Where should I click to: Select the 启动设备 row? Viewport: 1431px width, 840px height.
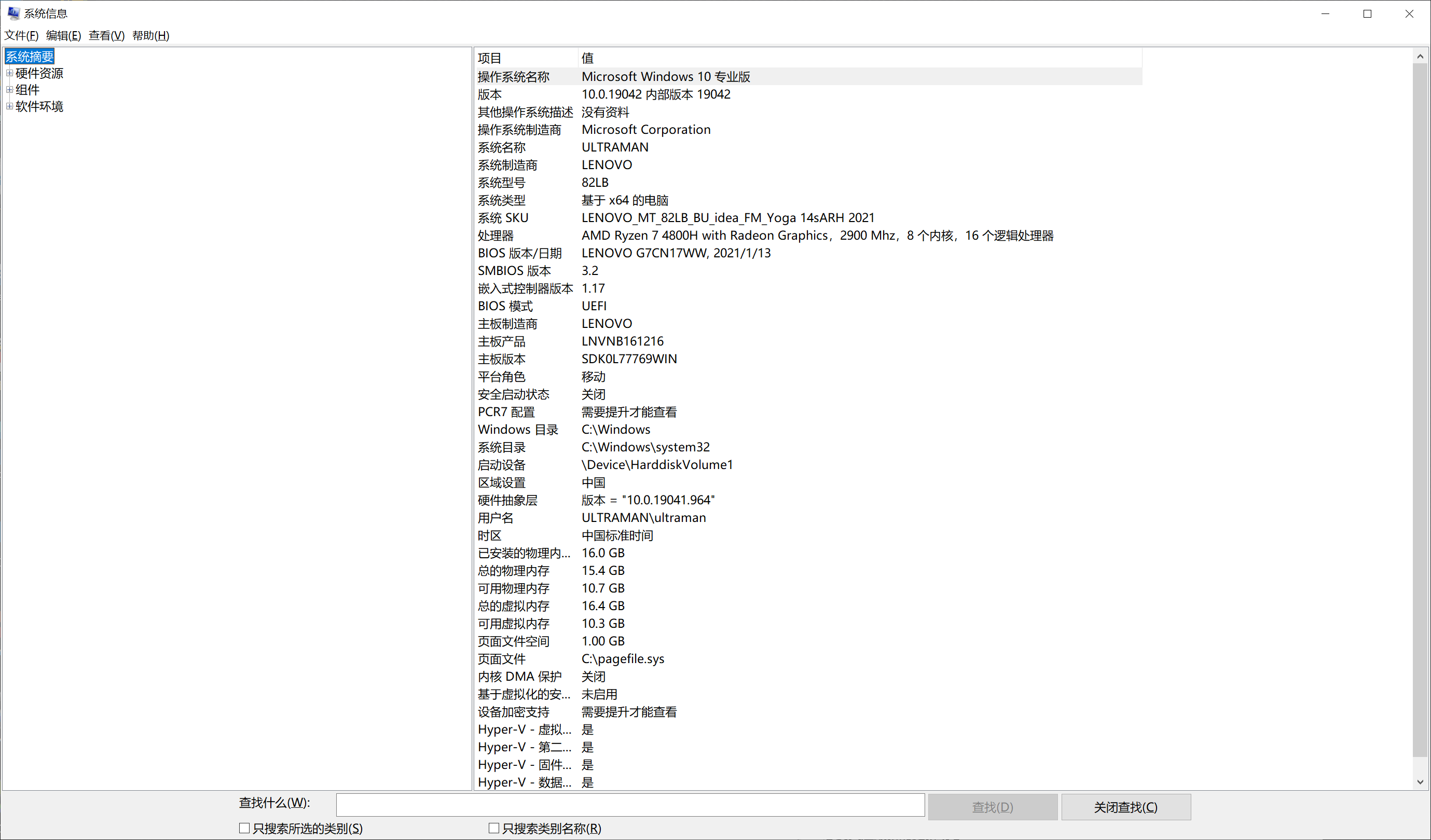click(x=808, y=464)
